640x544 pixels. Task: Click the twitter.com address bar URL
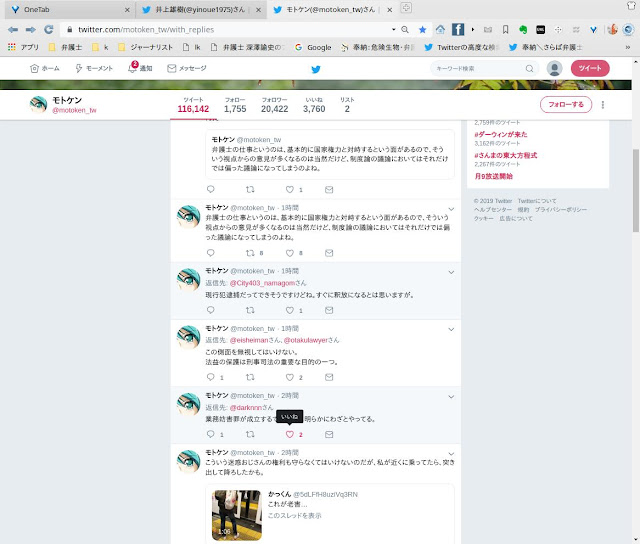[x=146, y=29]
